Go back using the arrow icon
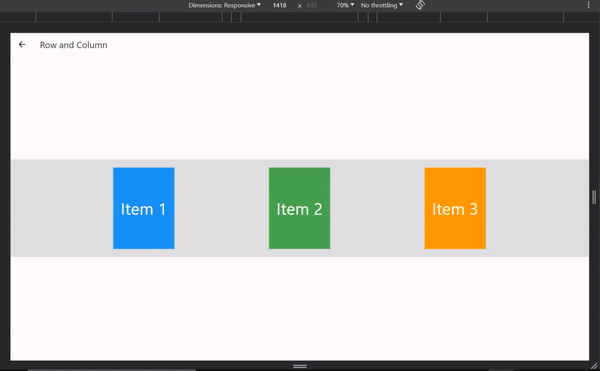 click(x=22, y=45)
